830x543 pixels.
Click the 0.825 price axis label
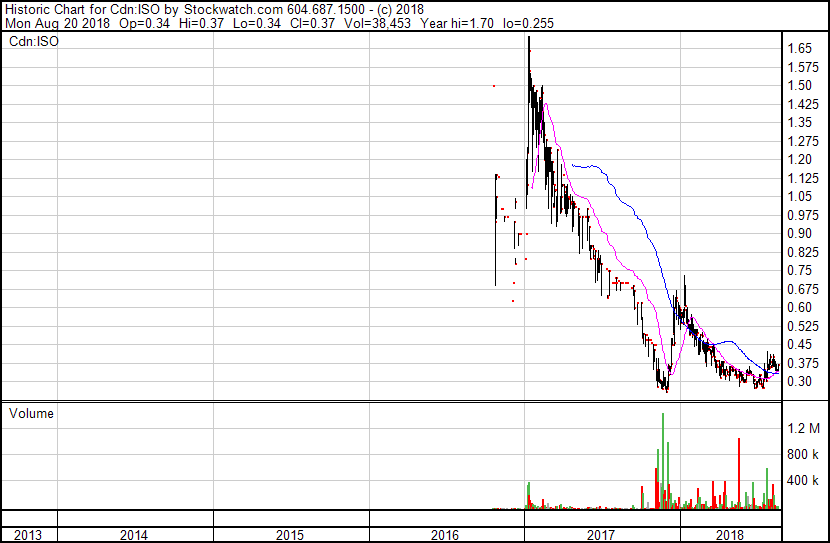point(803,253)
